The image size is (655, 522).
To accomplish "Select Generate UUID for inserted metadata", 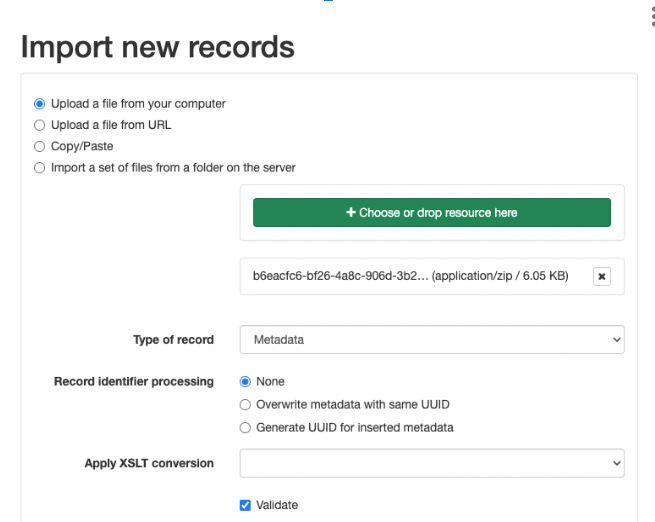I will (x=245, y=428).
